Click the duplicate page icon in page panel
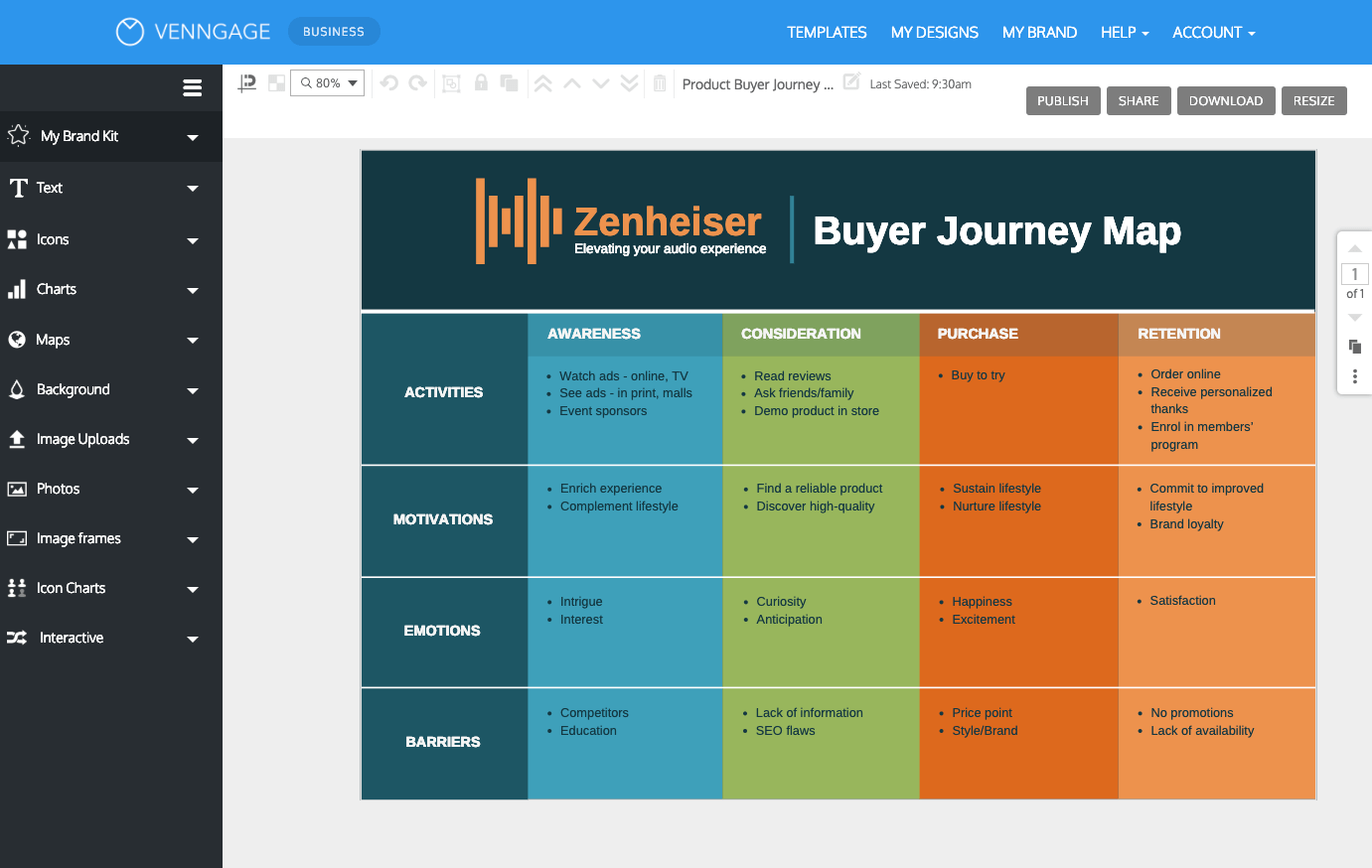The height and width of the screenshot is (868, 1372). (1355, 347)
